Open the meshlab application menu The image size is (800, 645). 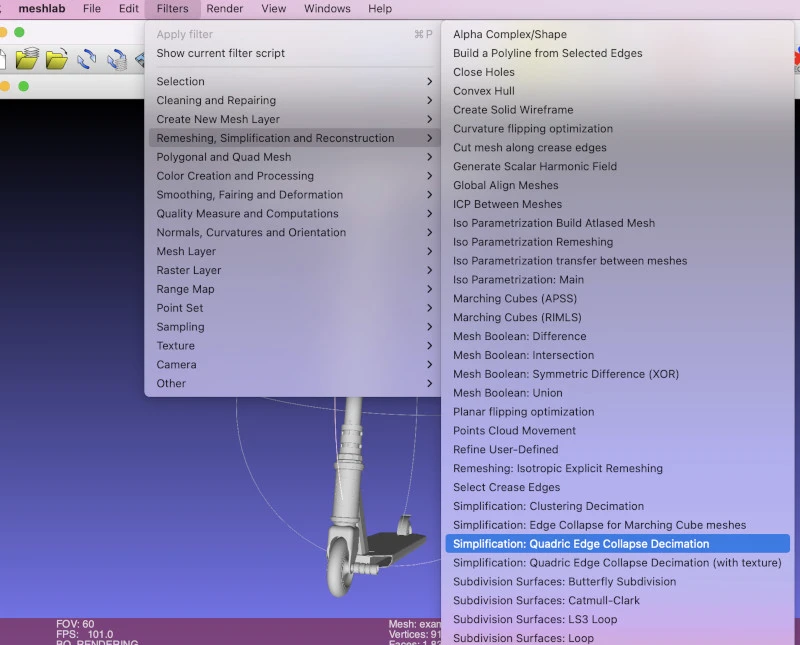[42, 9]
